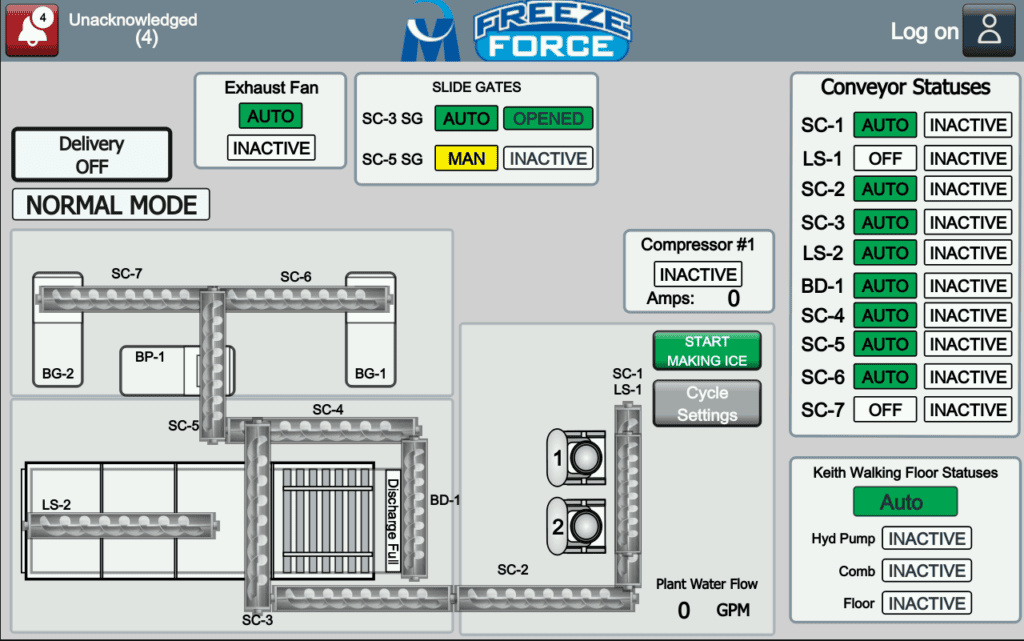Screen dimensions: 1024x641
Task: Click LS-1 INACTIVE status indicator
Action: coord(968,159)
